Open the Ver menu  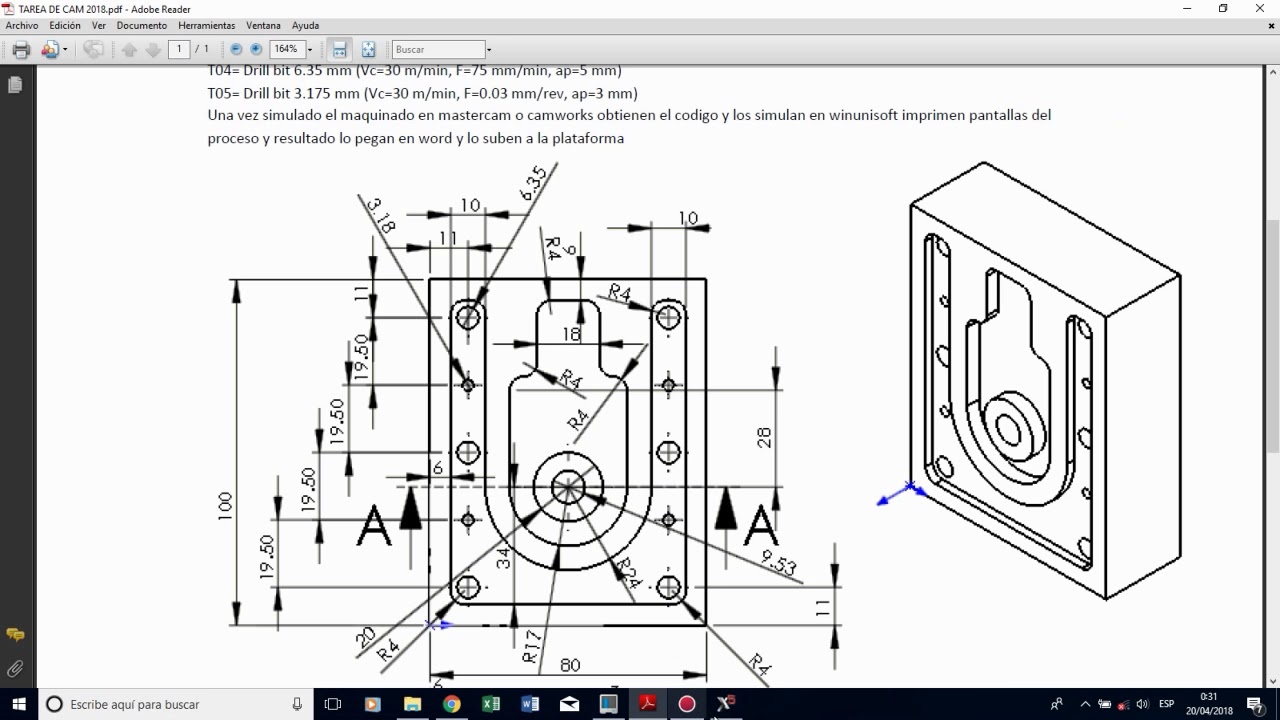99,25
